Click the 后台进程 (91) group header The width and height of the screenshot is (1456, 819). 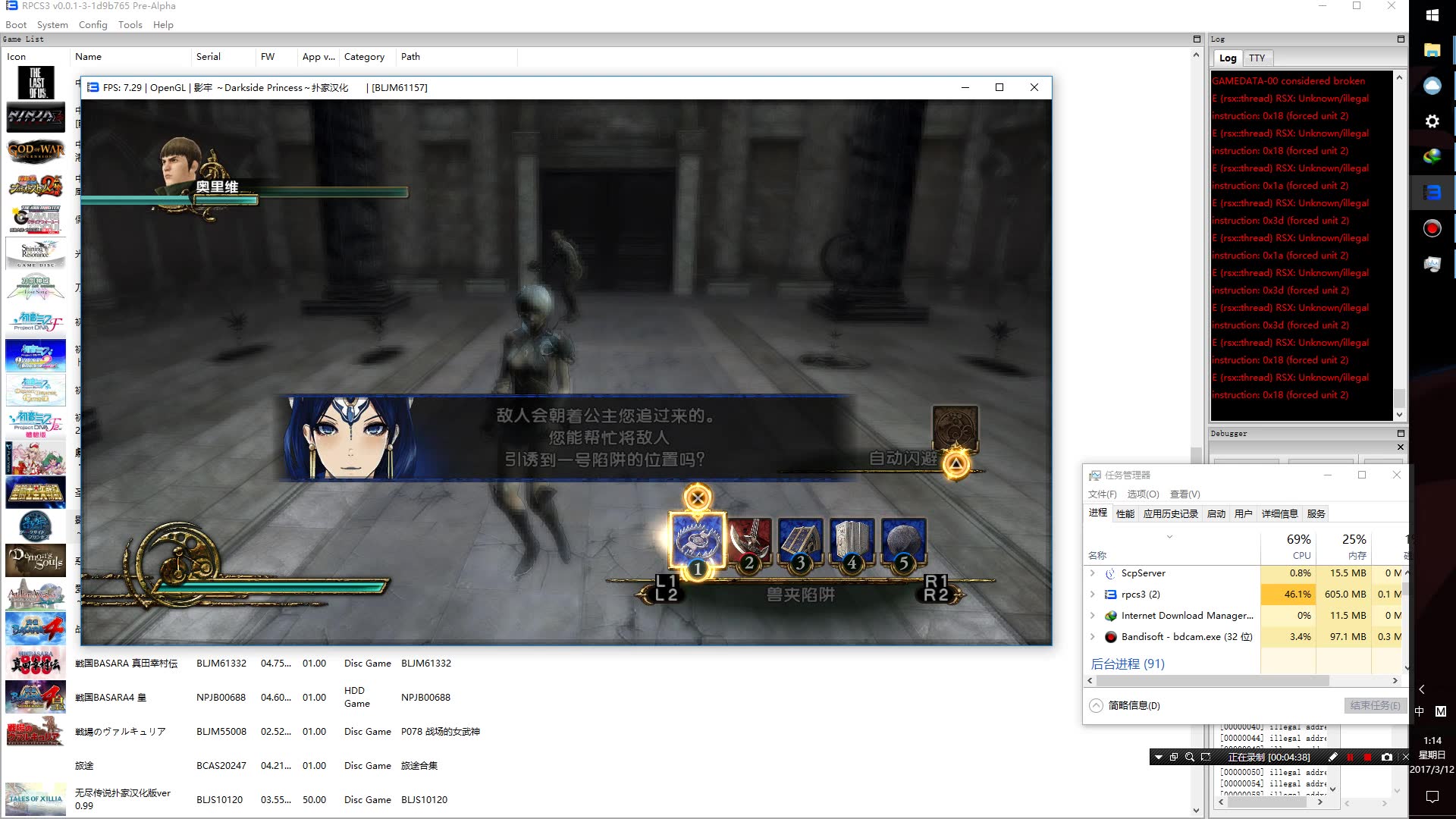1127,664
